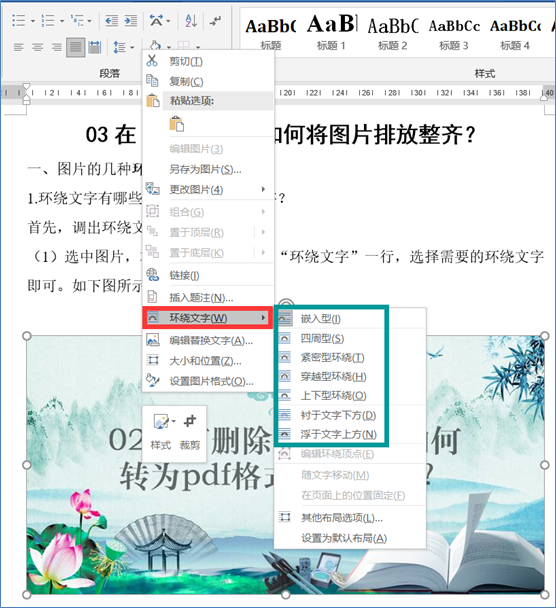
Task: Open 其他布局选项(L)... dialog
Action: pyautogui.click(x=350, y=517)
